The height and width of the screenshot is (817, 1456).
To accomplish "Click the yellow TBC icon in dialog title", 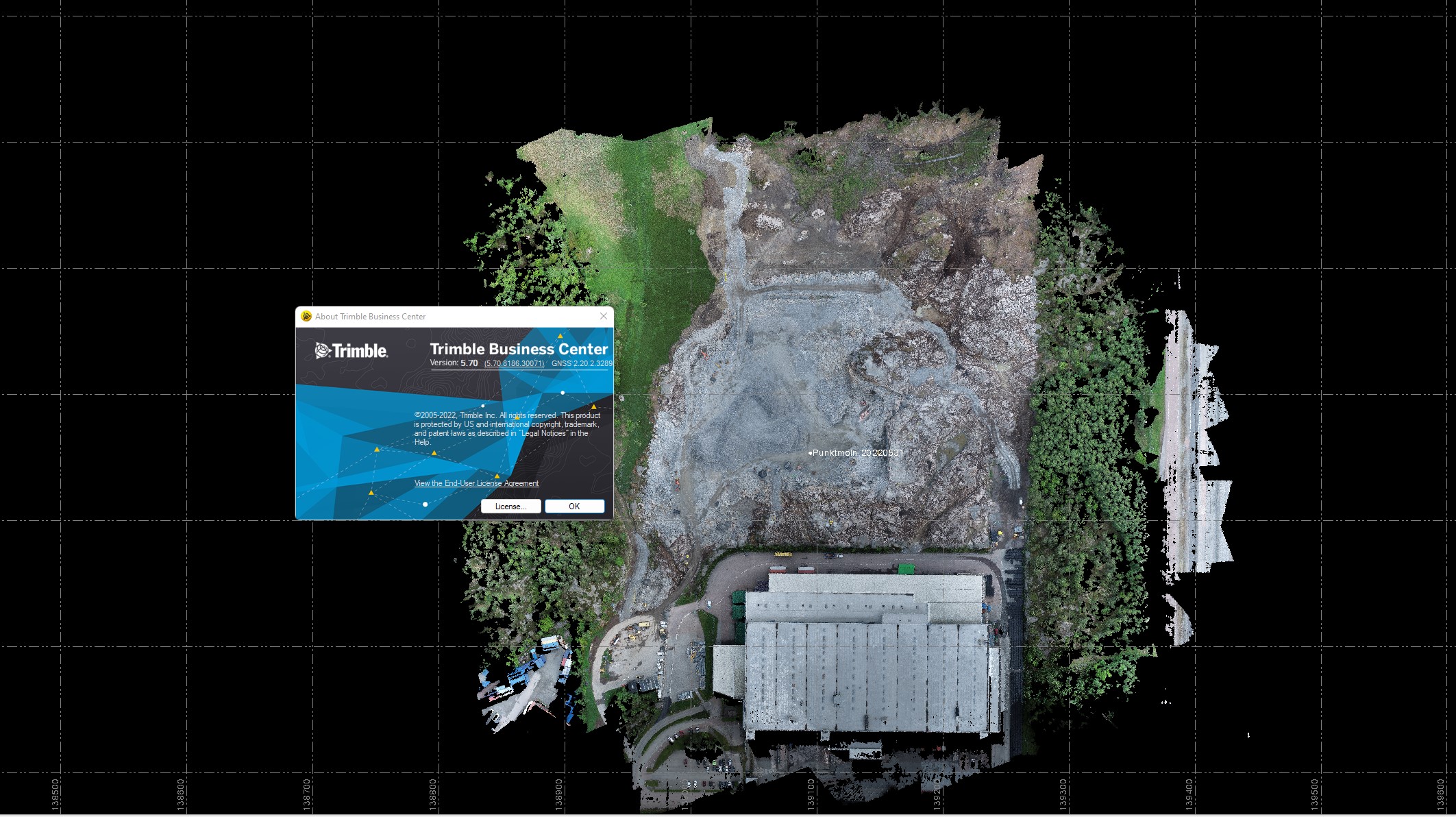I will pos(306,316).
